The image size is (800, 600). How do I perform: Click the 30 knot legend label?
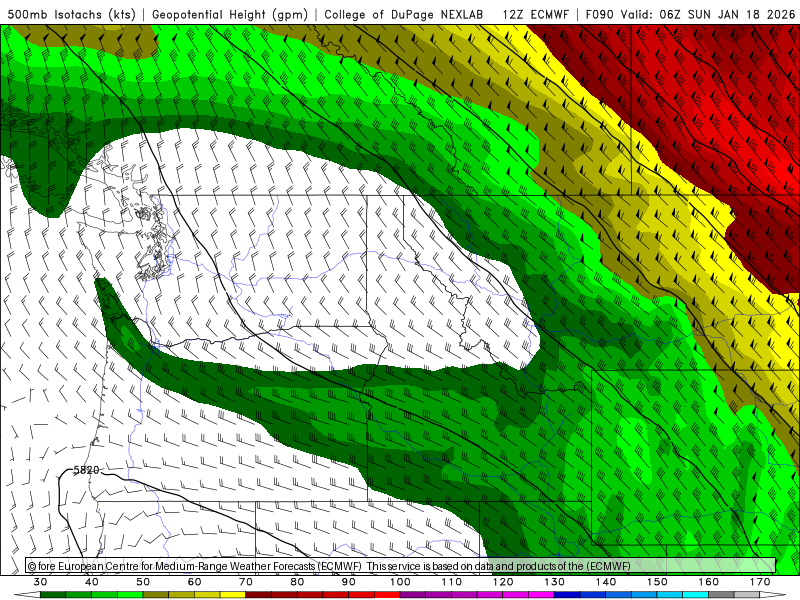click(x=40, y=582)
